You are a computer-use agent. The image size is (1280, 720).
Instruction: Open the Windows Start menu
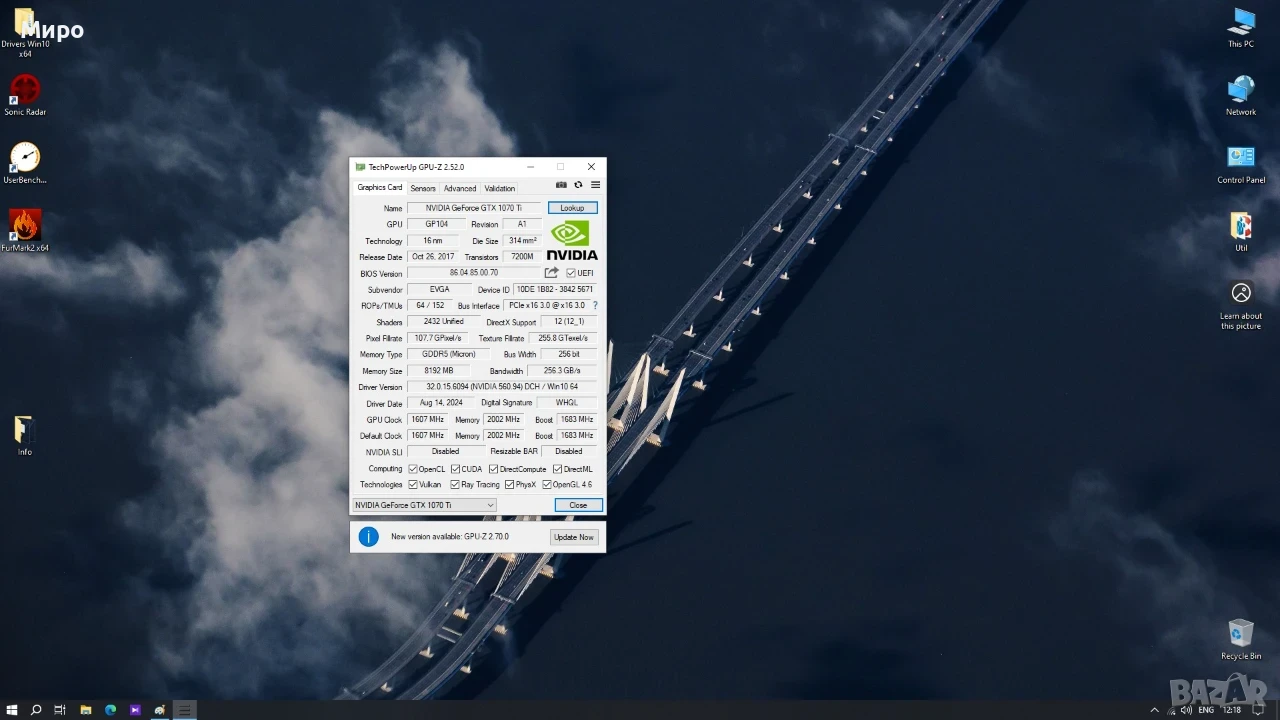pos(12,710)
